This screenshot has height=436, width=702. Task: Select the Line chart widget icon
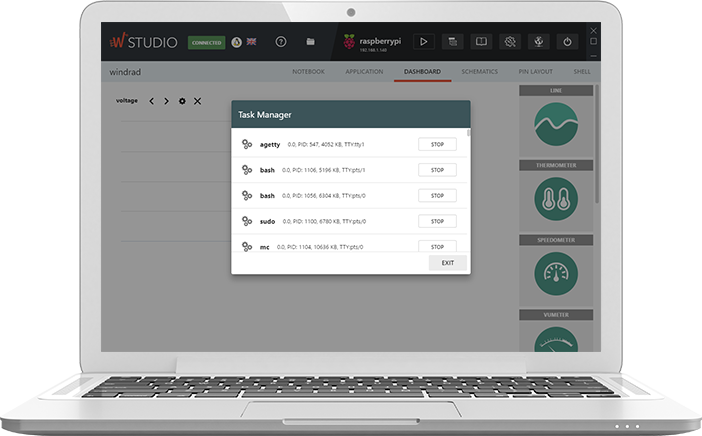(556, 126)
